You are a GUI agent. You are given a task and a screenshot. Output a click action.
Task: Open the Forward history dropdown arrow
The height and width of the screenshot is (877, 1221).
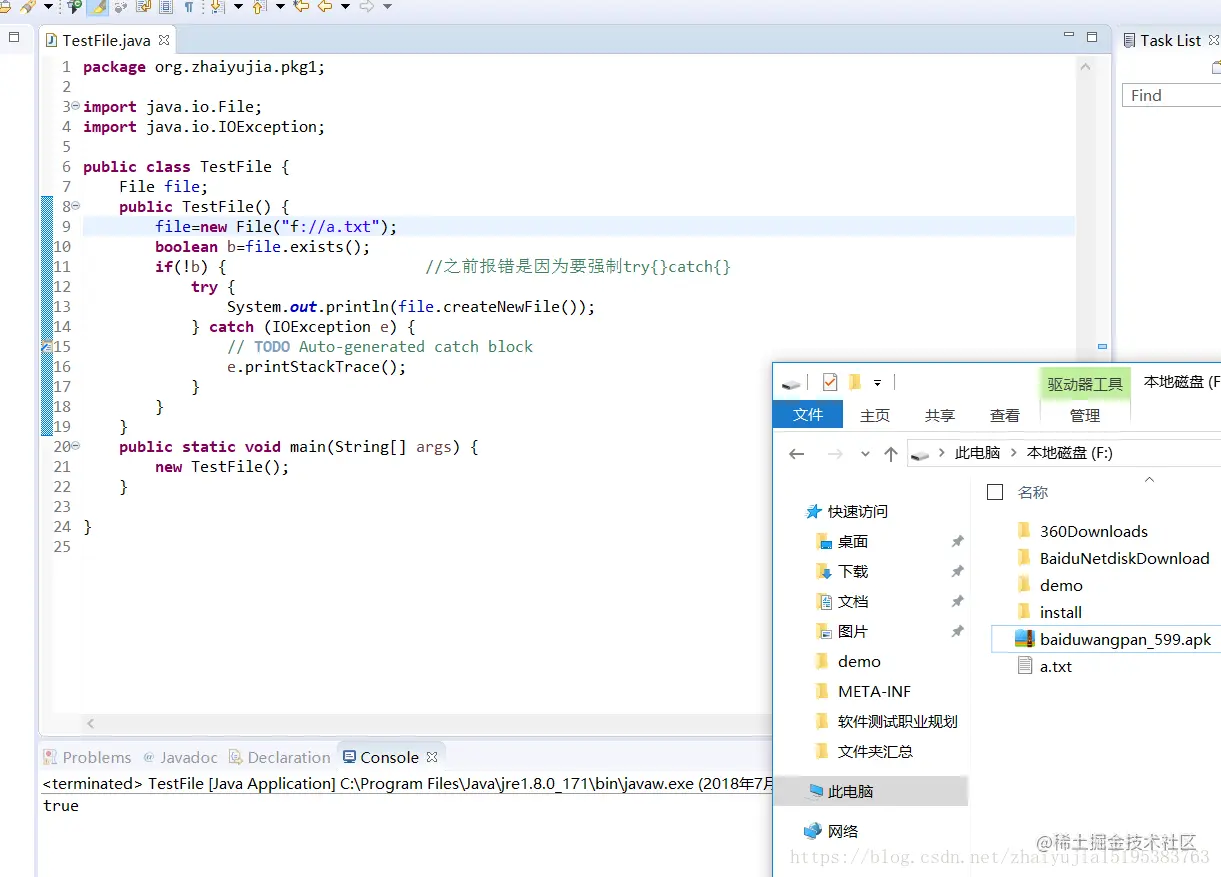pyautogui.click(x=388, y=6)
